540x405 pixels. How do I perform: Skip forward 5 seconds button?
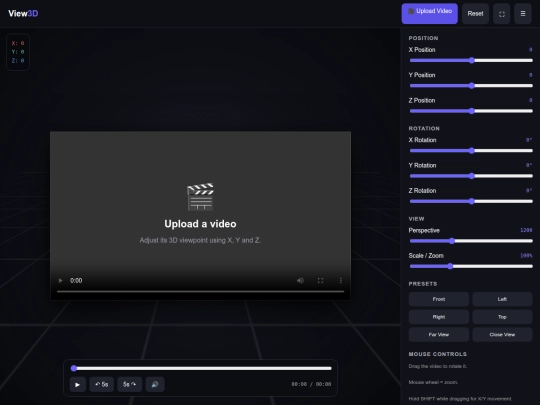coord(129,384)
